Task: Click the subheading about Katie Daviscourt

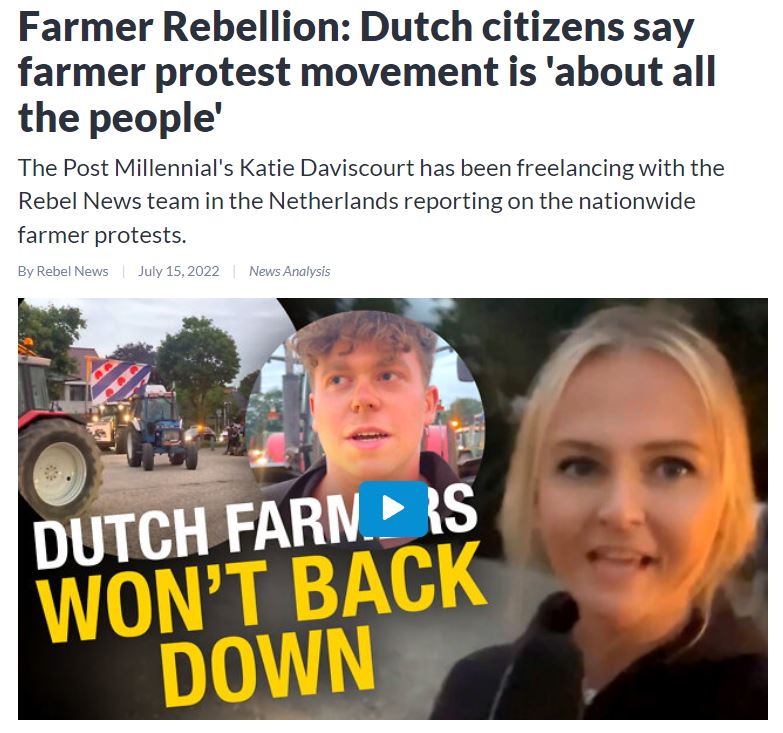Action: coord(371,201)
